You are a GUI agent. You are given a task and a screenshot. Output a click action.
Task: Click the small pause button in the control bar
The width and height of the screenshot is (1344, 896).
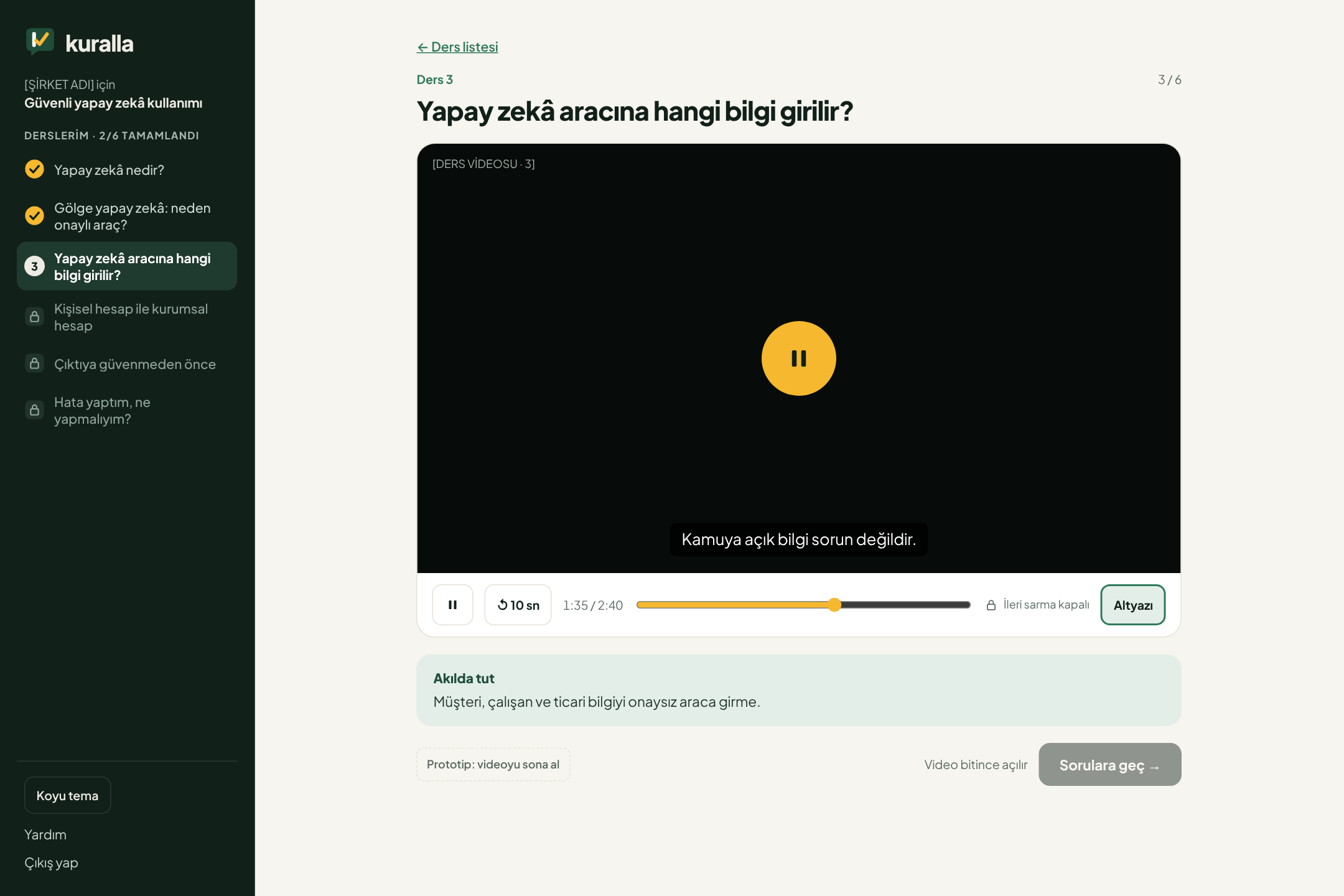452,605
